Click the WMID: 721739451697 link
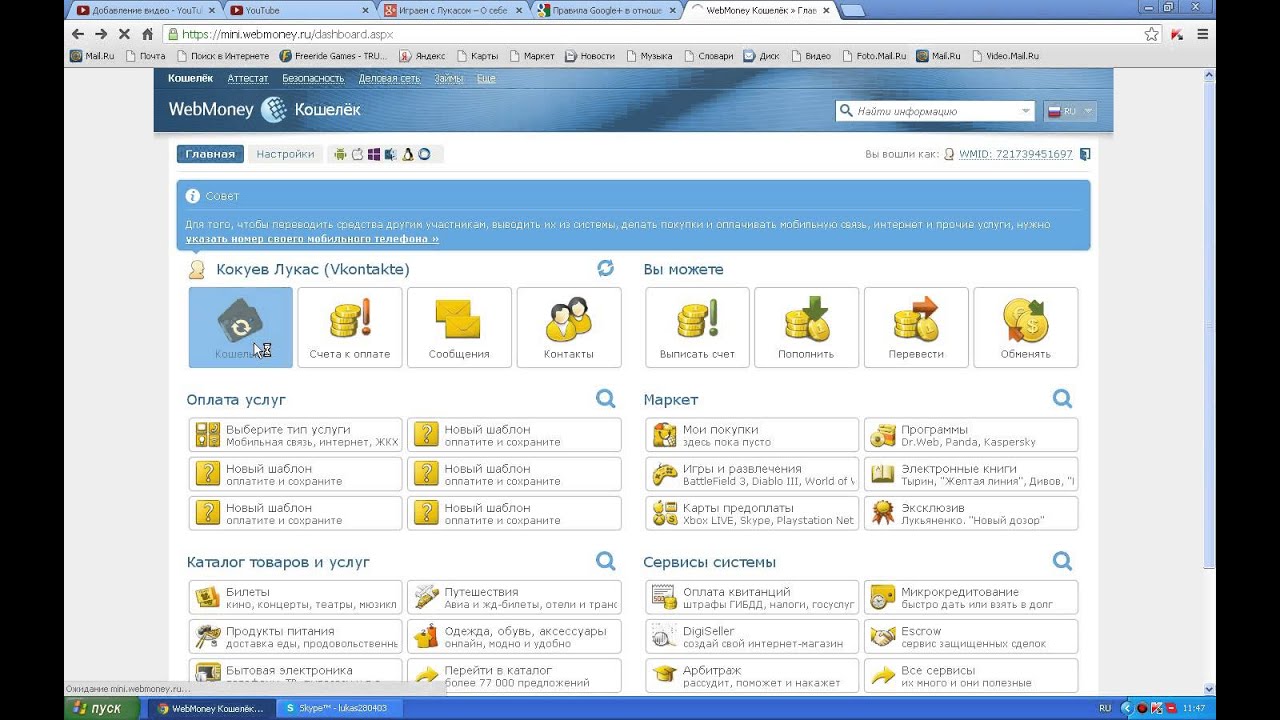This screenshot has height=720, width=1280. (1016, 154)
